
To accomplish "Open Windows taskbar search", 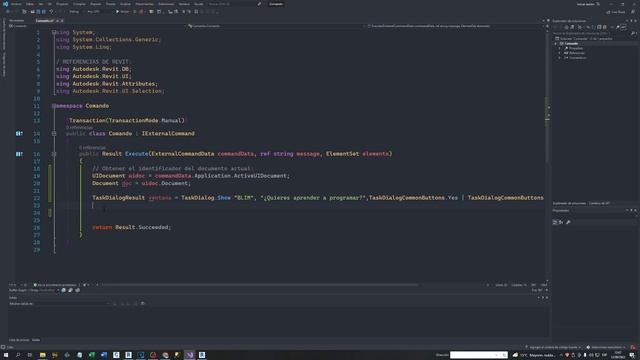I will tap(18, 355).
